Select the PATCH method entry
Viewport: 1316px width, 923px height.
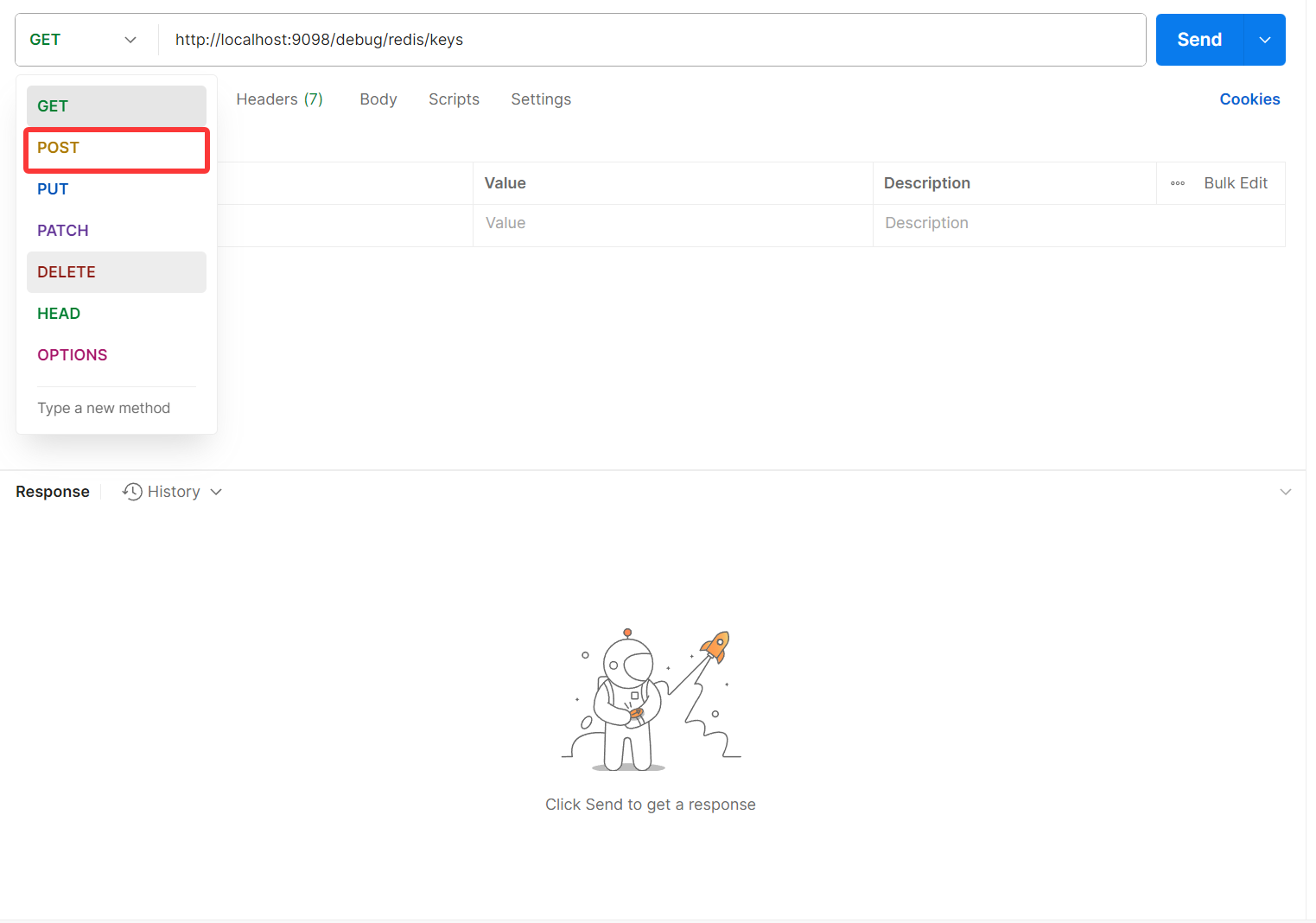coord(117,231)
